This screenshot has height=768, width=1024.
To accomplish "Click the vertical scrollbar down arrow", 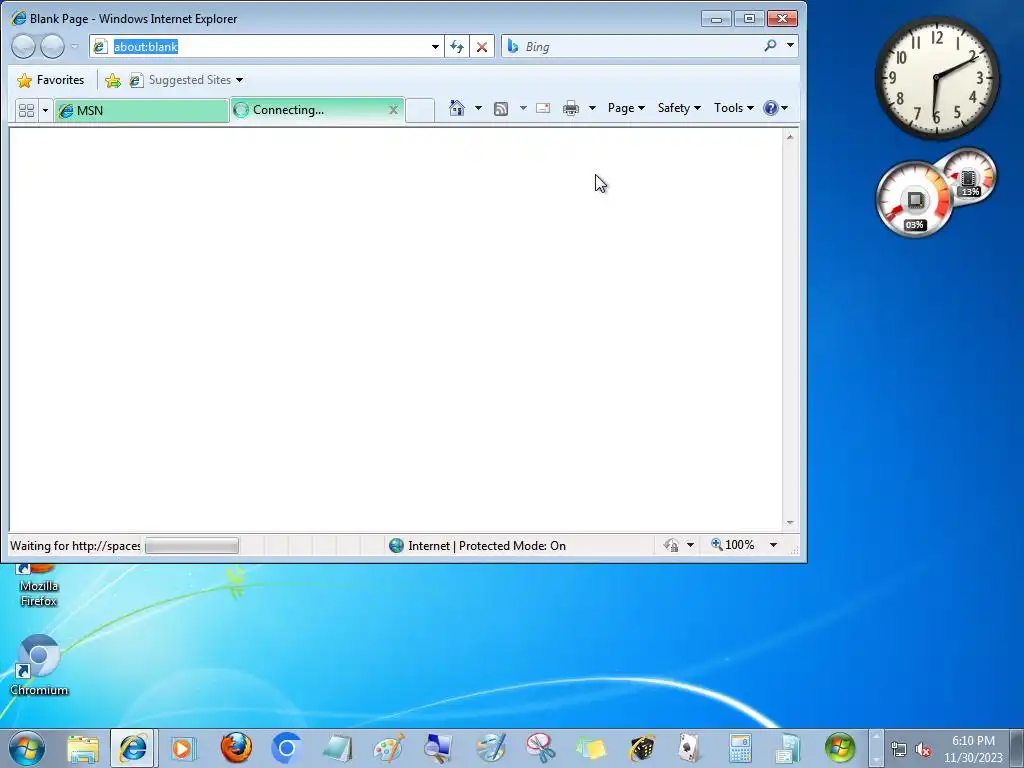I will point(790,522).
